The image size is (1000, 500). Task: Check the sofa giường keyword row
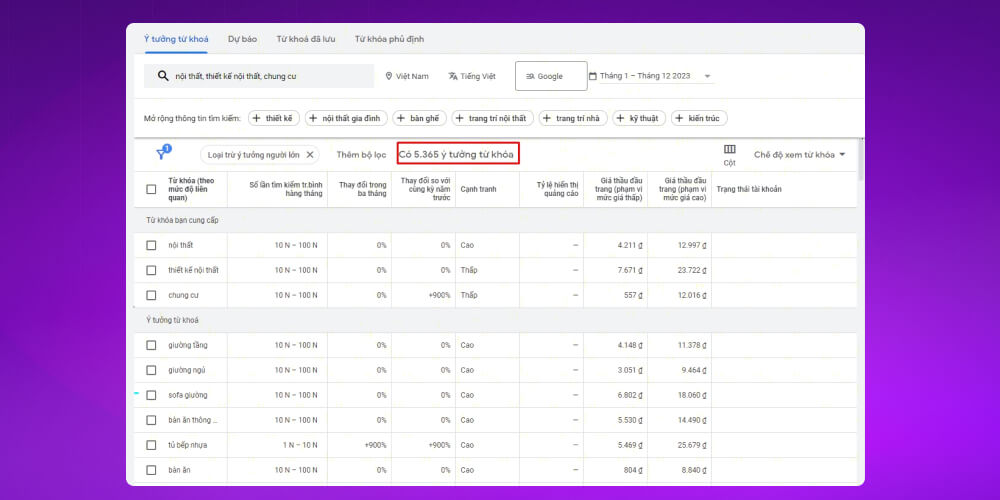pos(151,395)
